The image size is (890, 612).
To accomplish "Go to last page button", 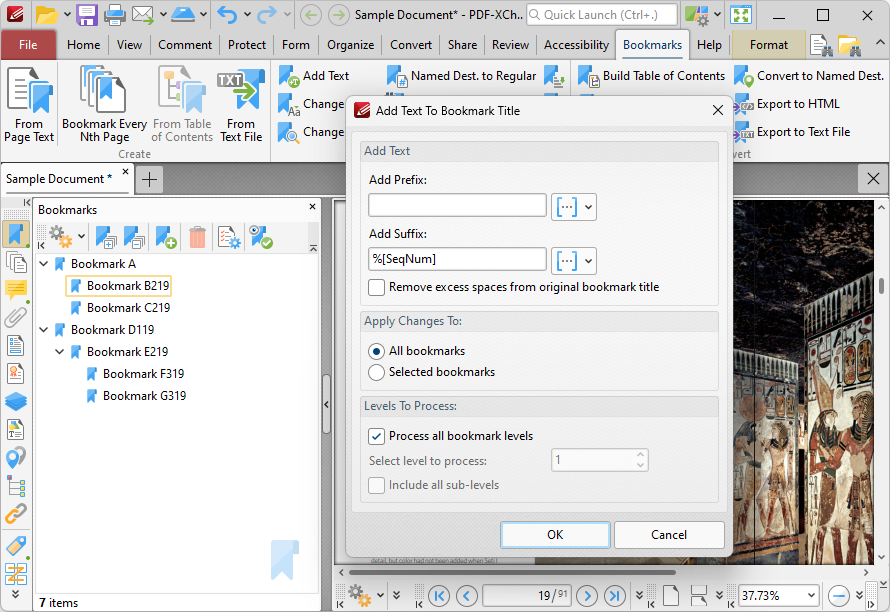I will (x=615, y=596).
